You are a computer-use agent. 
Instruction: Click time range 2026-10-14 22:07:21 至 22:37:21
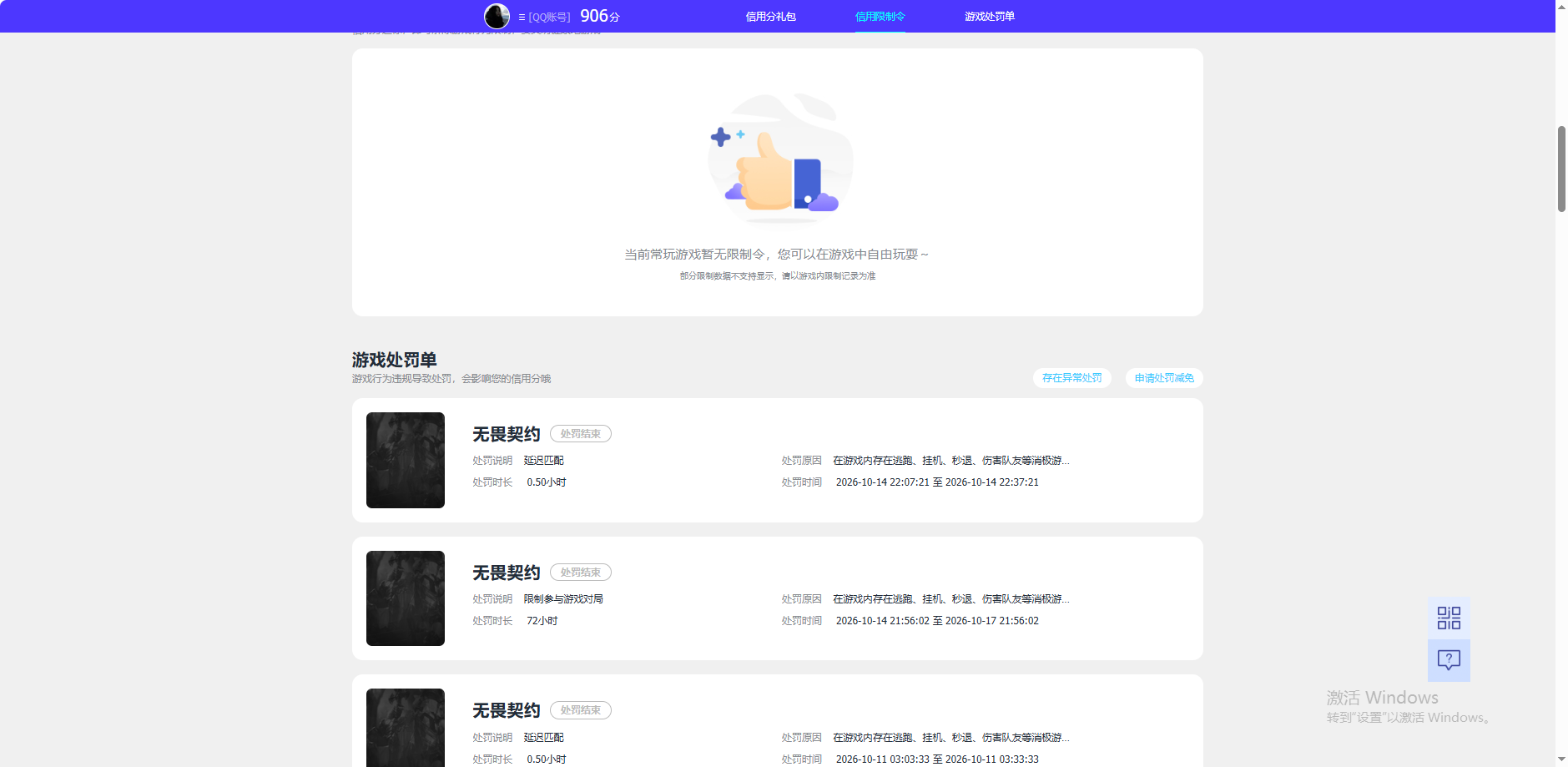click(x=937, y=482)
